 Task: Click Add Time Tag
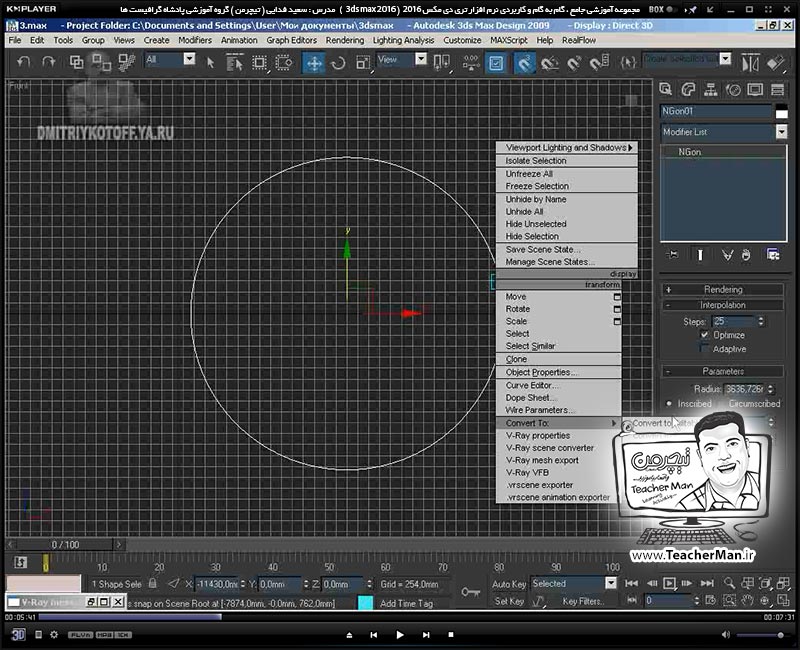[407, 604]
